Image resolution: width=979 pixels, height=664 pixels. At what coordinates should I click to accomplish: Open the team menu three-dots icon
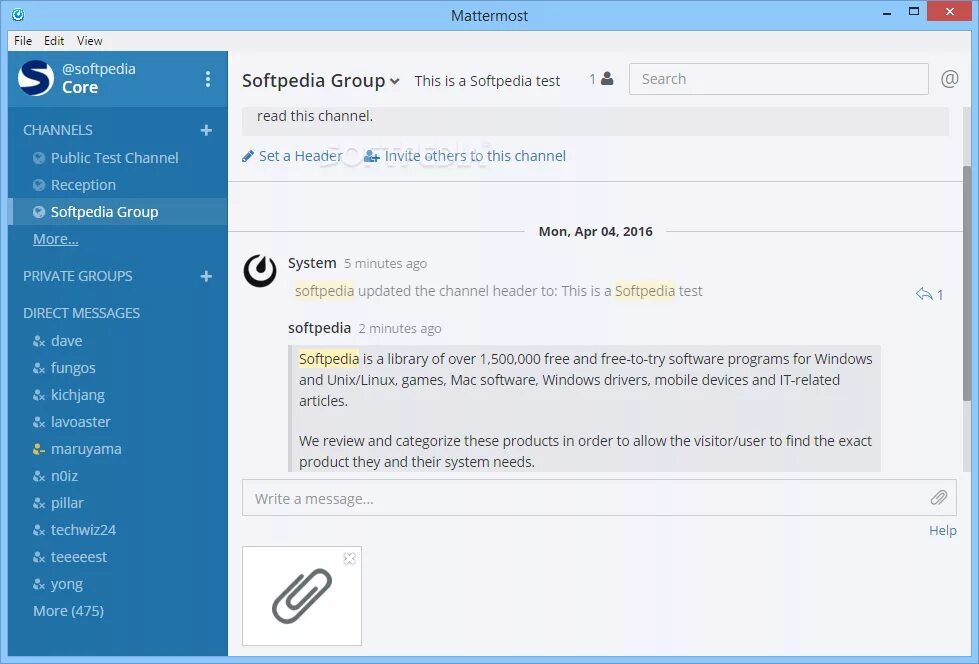click(x=208, y=79)
